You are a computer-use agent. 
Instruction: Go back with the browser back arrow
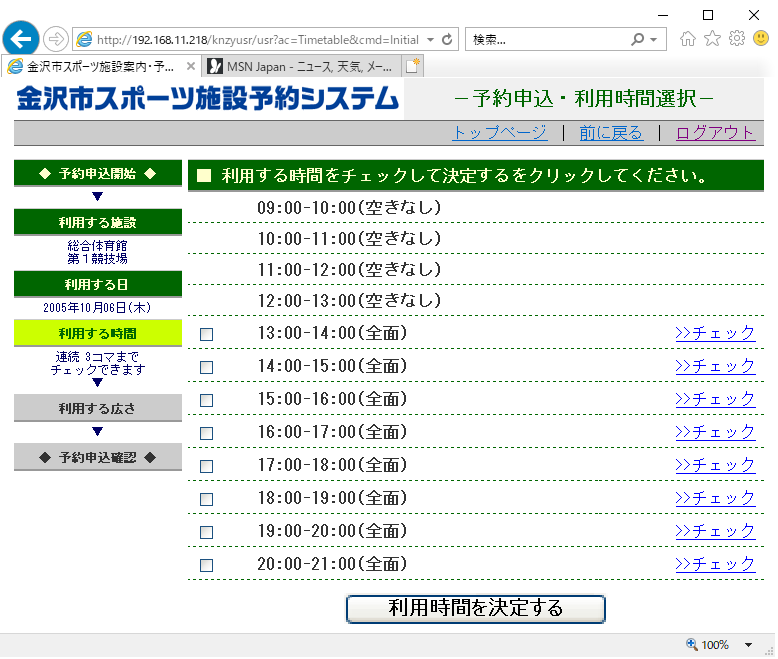(x=21, y=39)
